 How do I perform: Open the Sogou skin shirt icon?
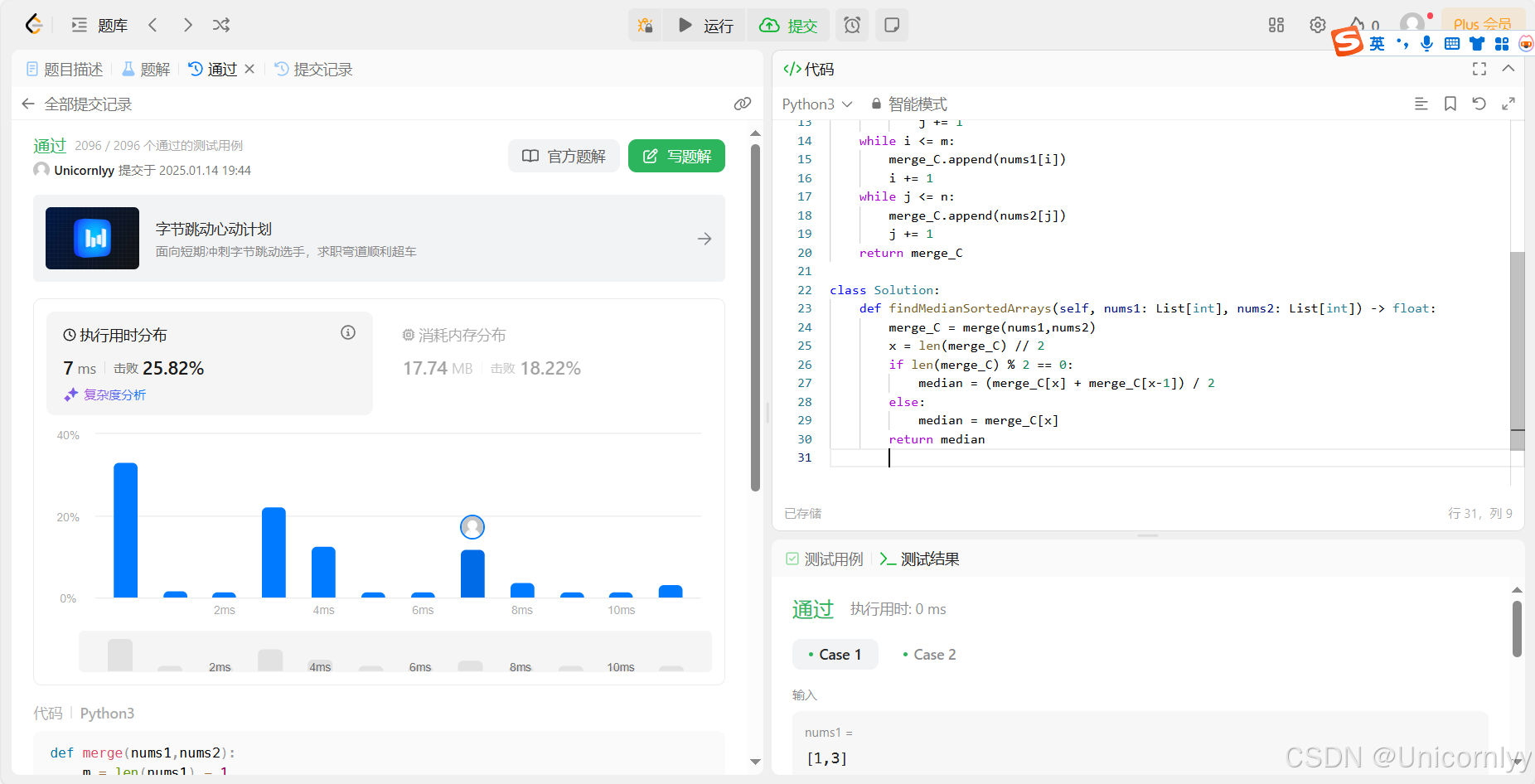1477,44
